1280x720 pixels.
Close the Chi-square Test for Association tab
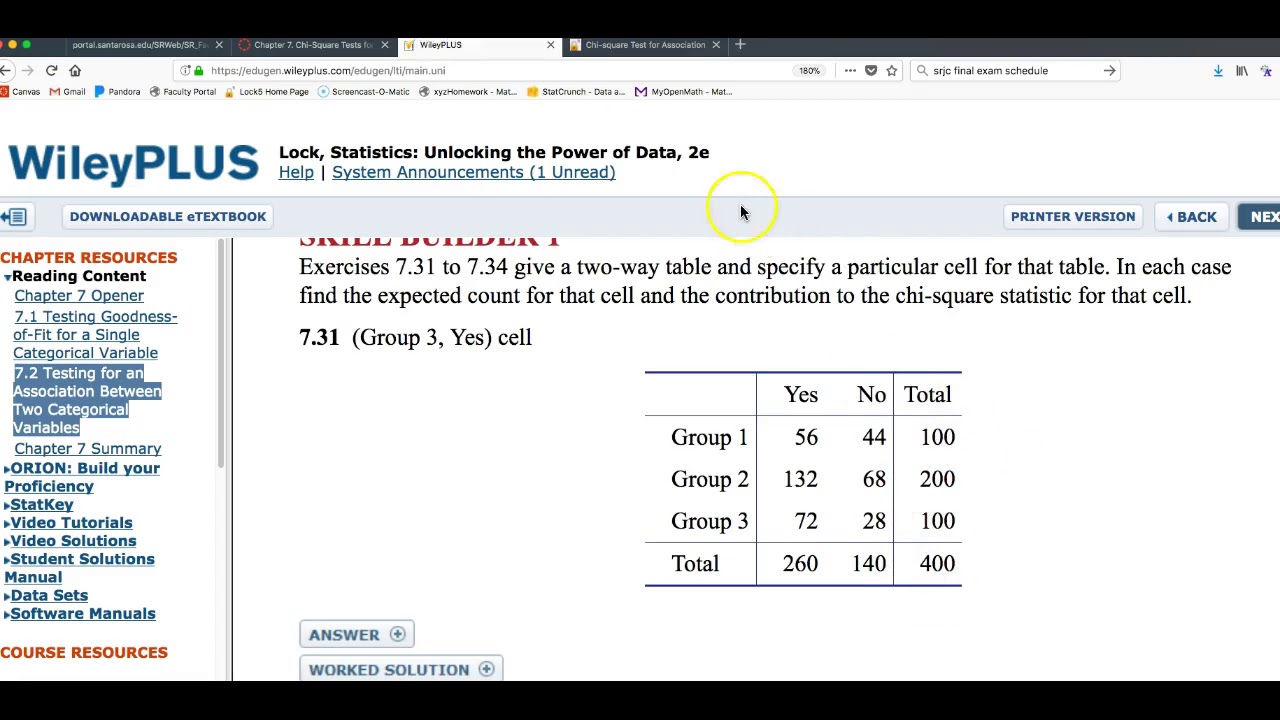[x=716, y=45]
